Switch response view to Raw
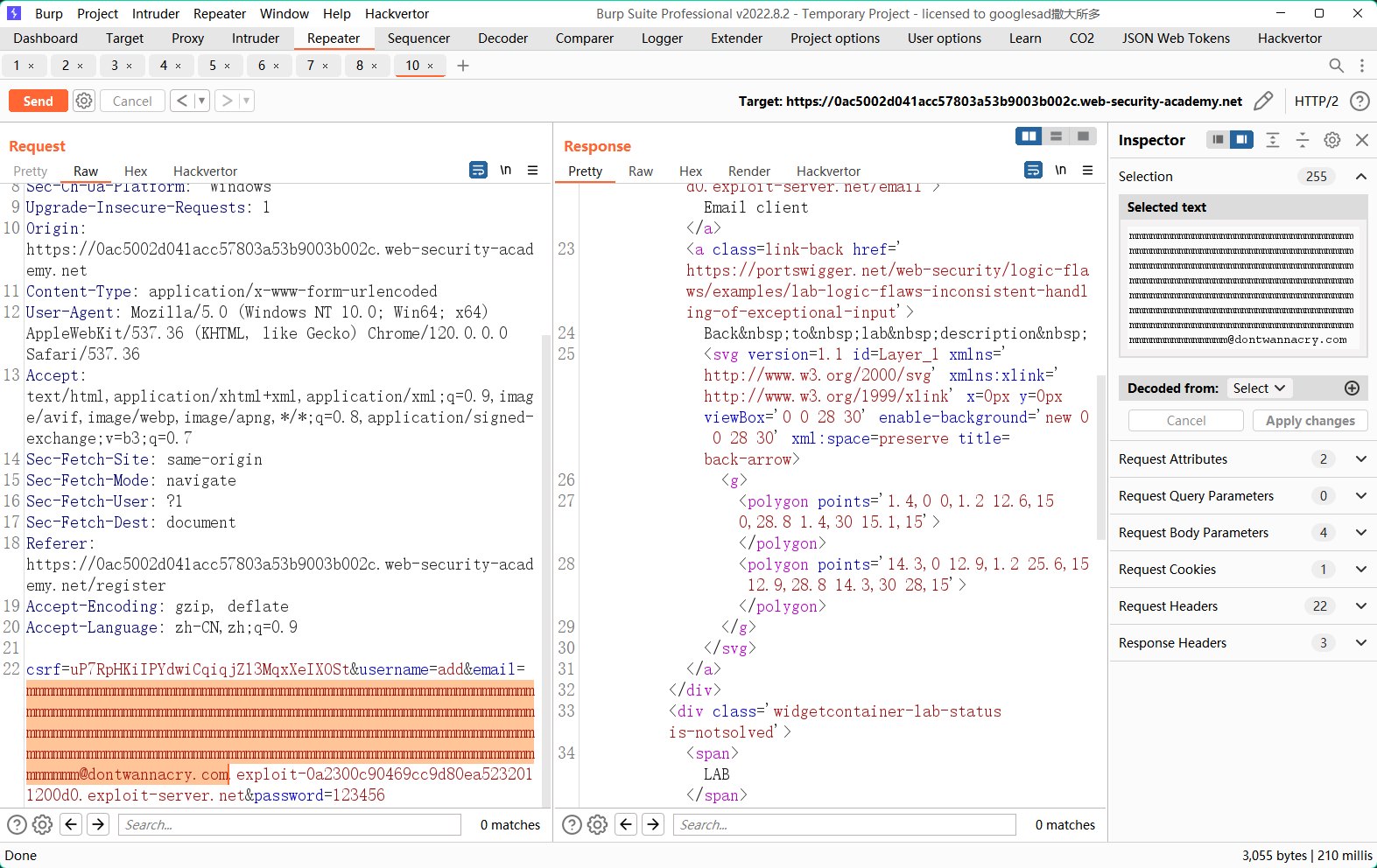 pyautogui.click(x=641, y=171)
